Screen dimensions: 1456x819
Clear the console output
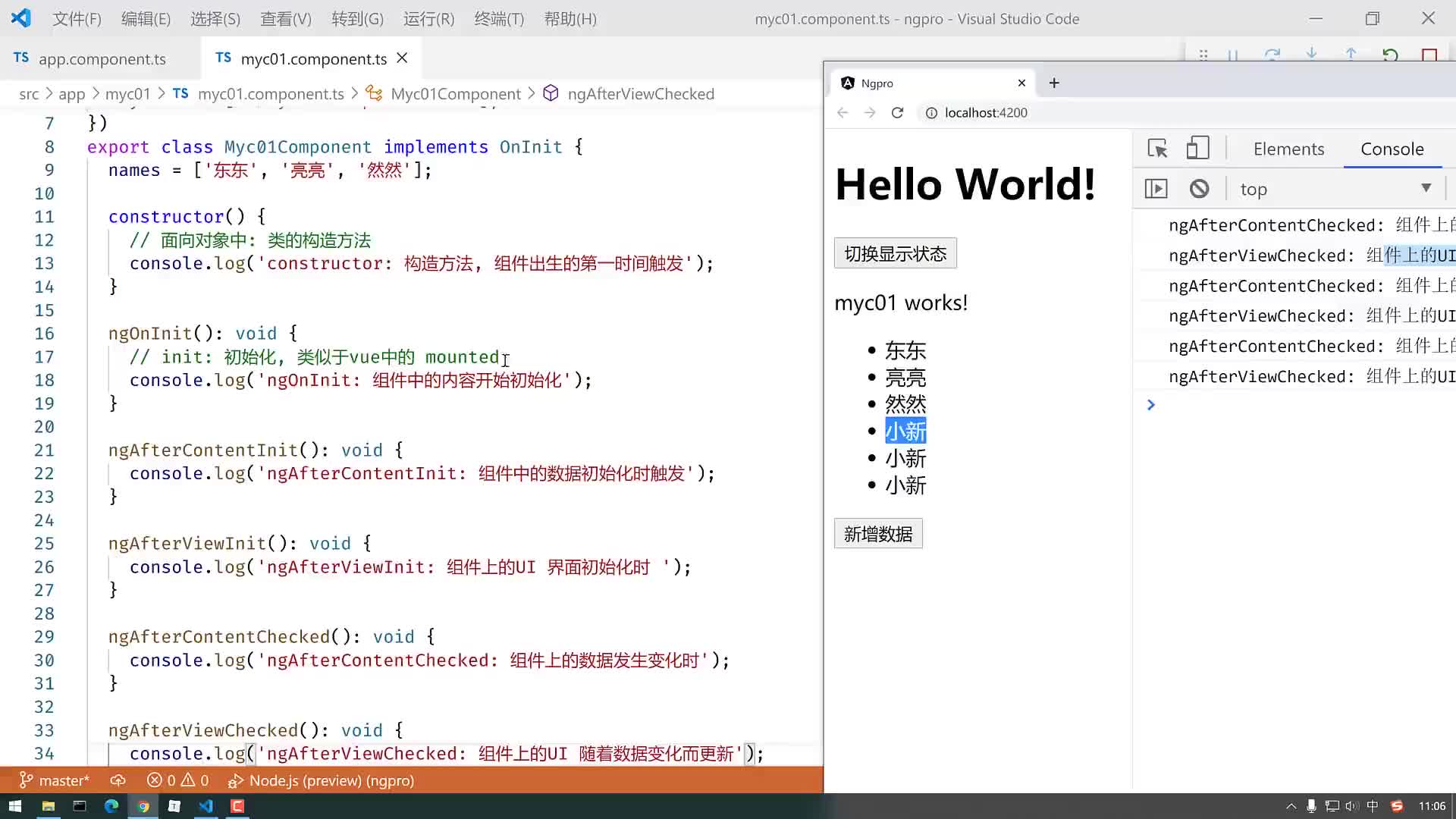point(1199,189)
